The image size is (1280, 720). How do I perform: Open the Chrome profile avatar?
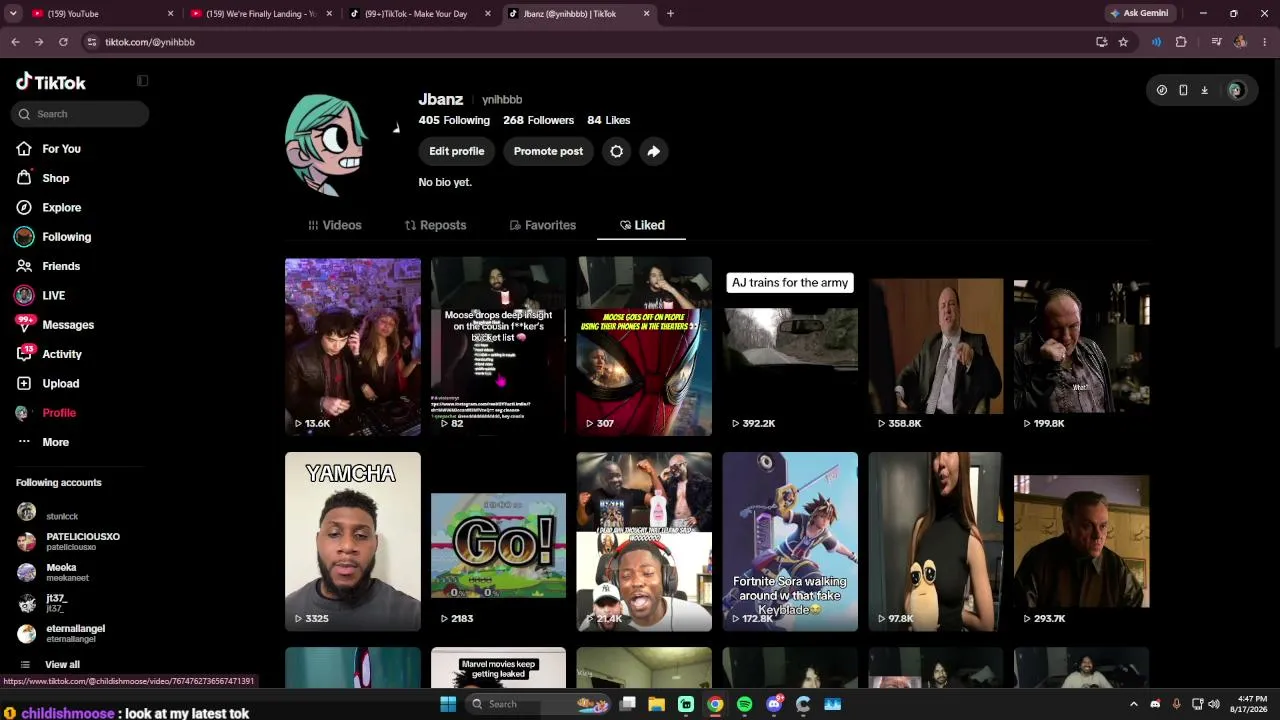pos(1240,42)
